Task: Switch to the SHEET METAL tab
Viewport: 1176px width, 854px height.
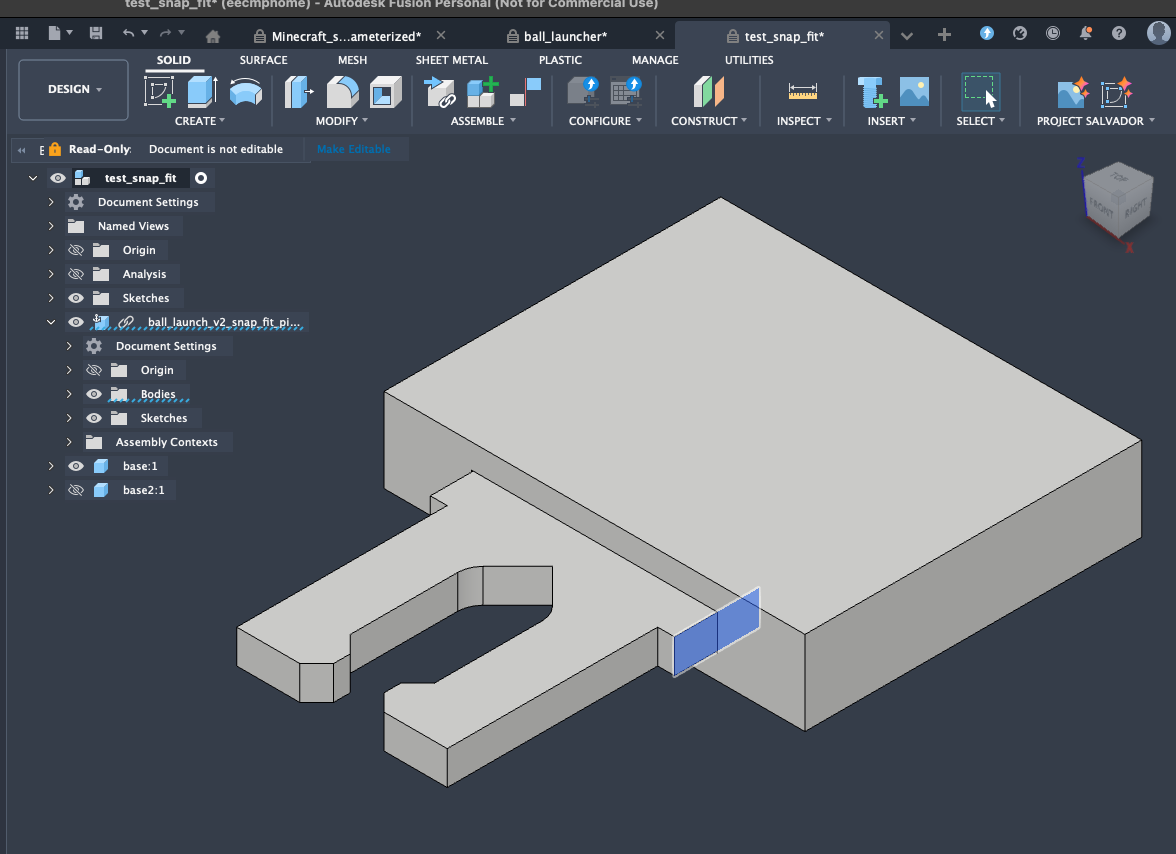Action: (451, 60)
